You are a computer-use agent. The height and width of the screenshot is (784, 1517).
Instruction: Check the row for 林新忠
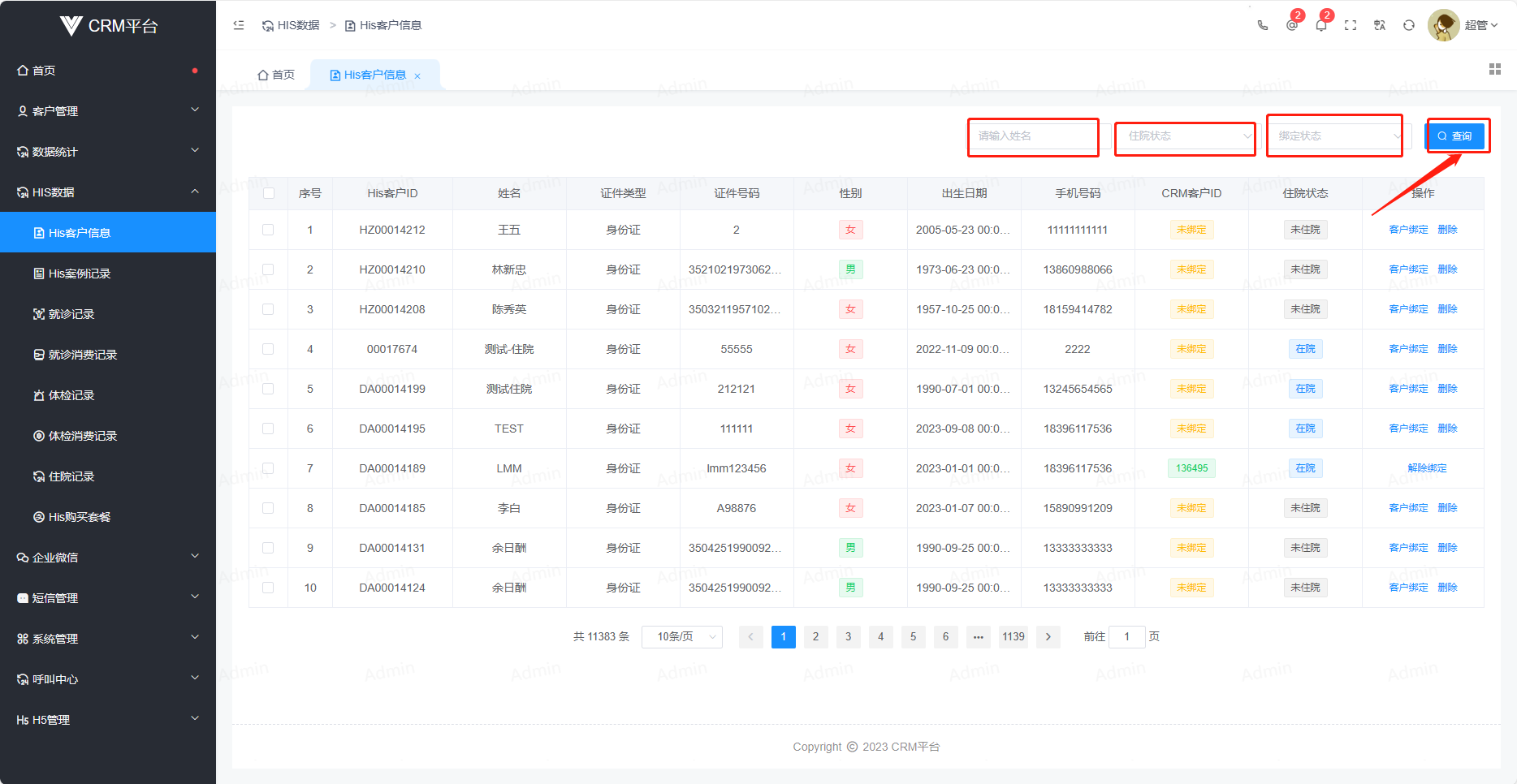coord(268,269)
